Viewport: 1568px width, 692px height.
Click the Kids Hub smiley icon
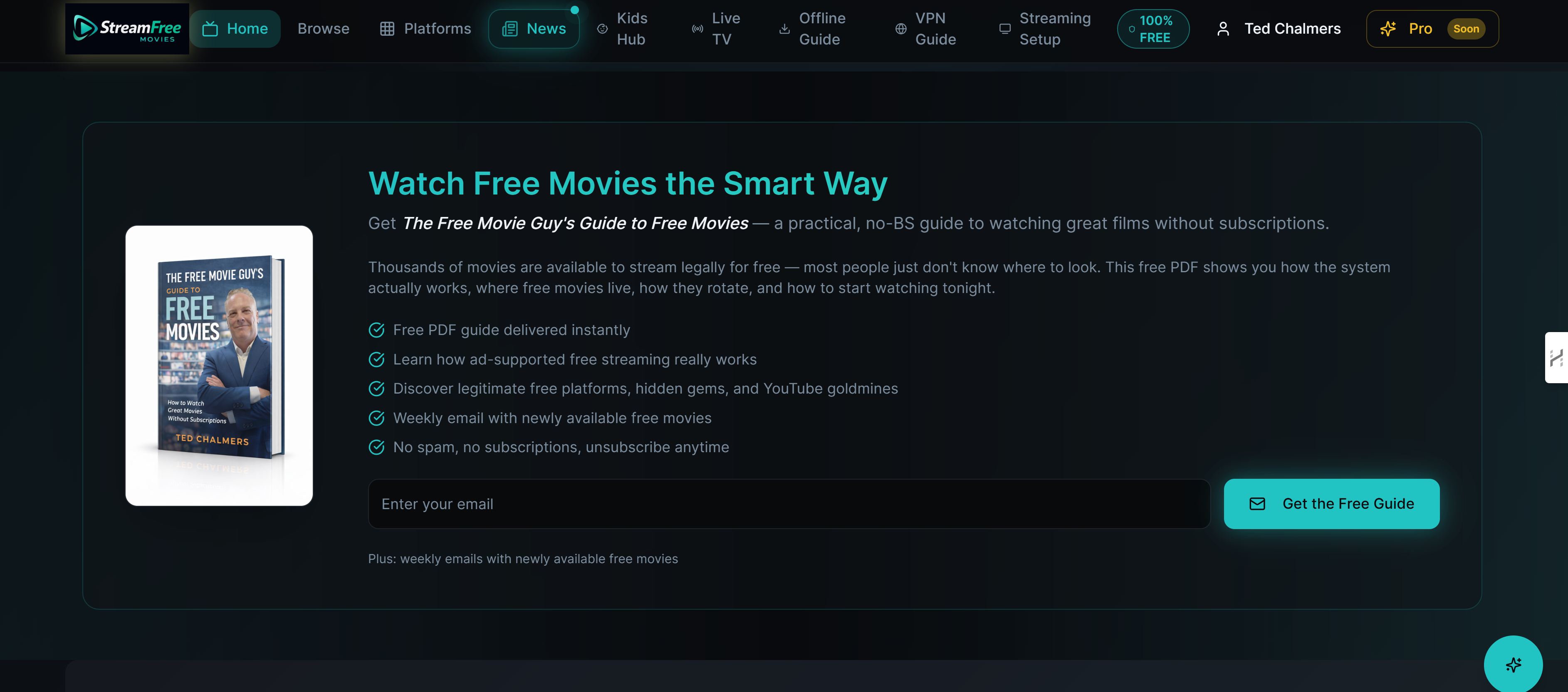(x=602, y=28)
